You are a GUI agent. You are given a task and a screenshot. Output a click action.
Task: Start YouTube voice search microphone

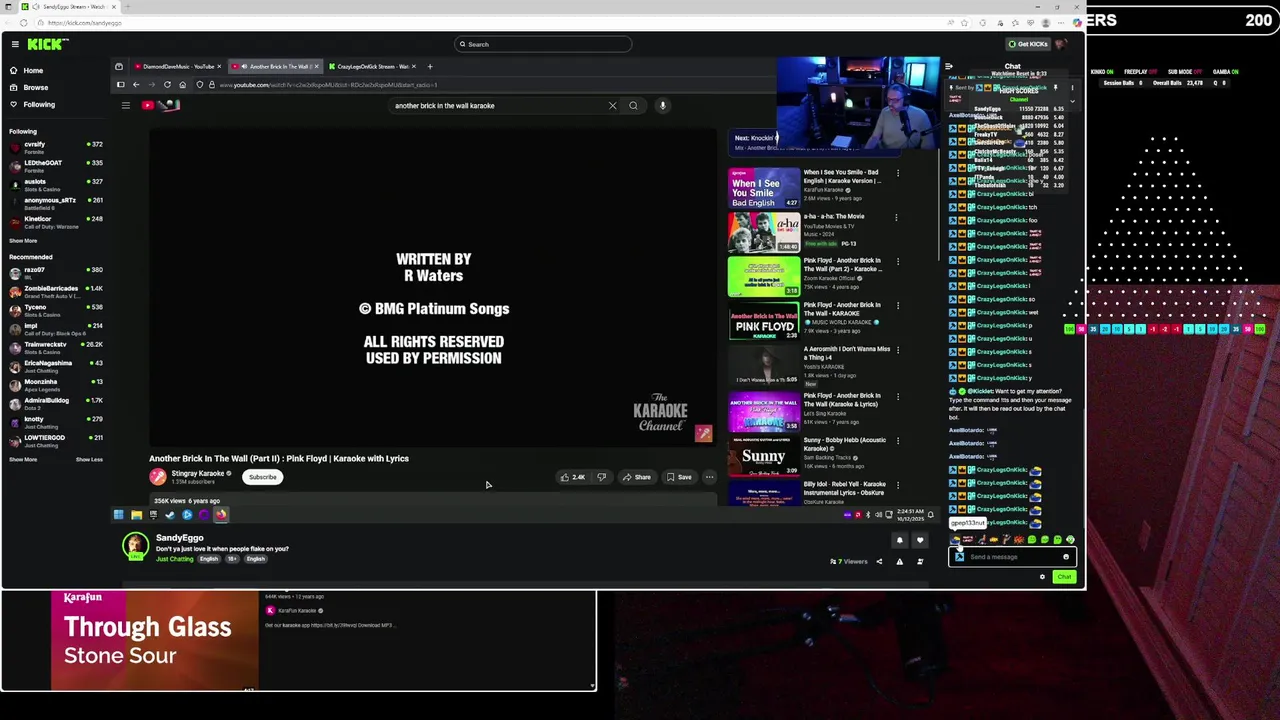tap(662, 105)
